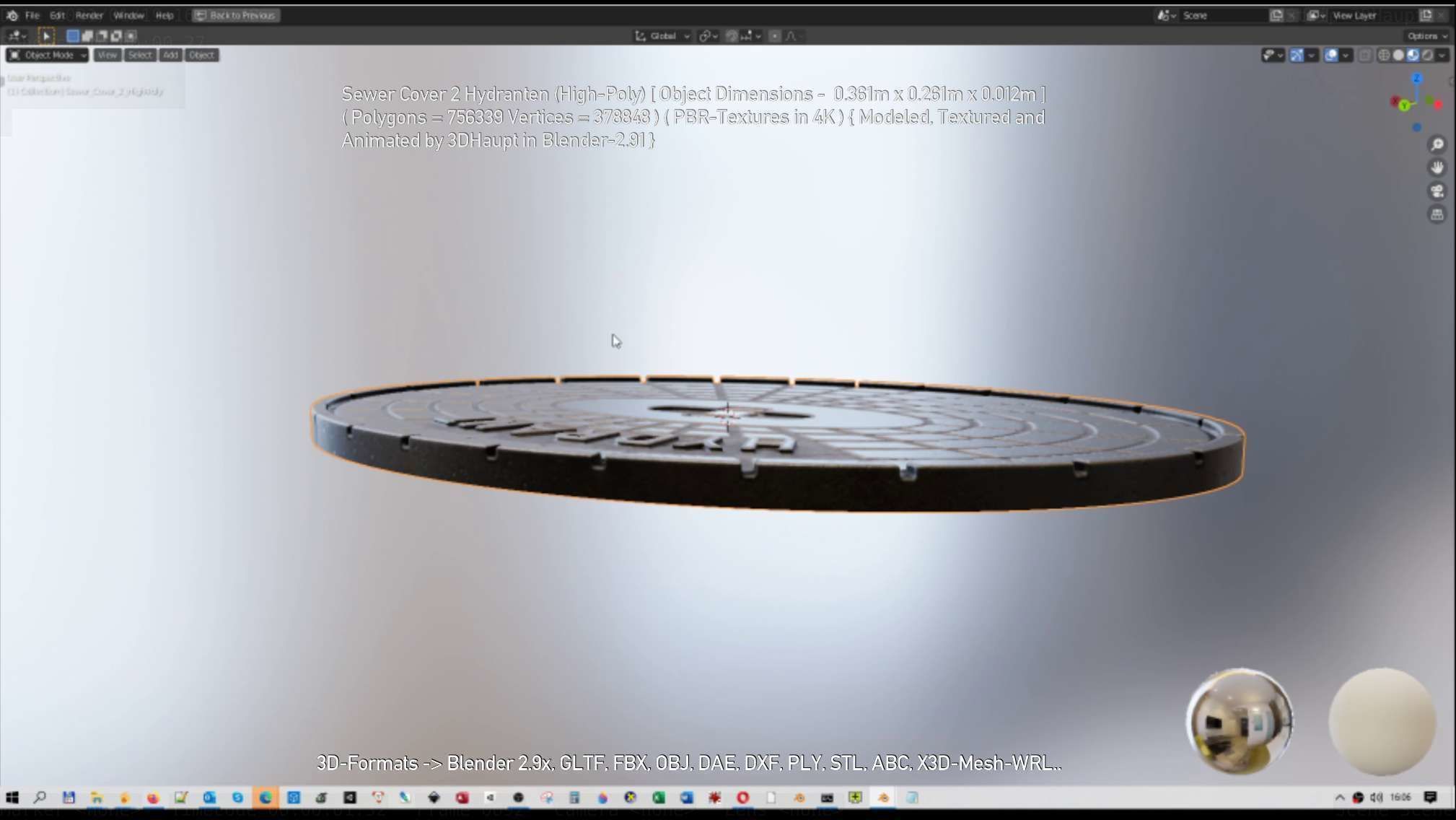Open the Global transform orientation dropdown
The width and height of the screenshot is (1456, 820).
tap(662, 35)
